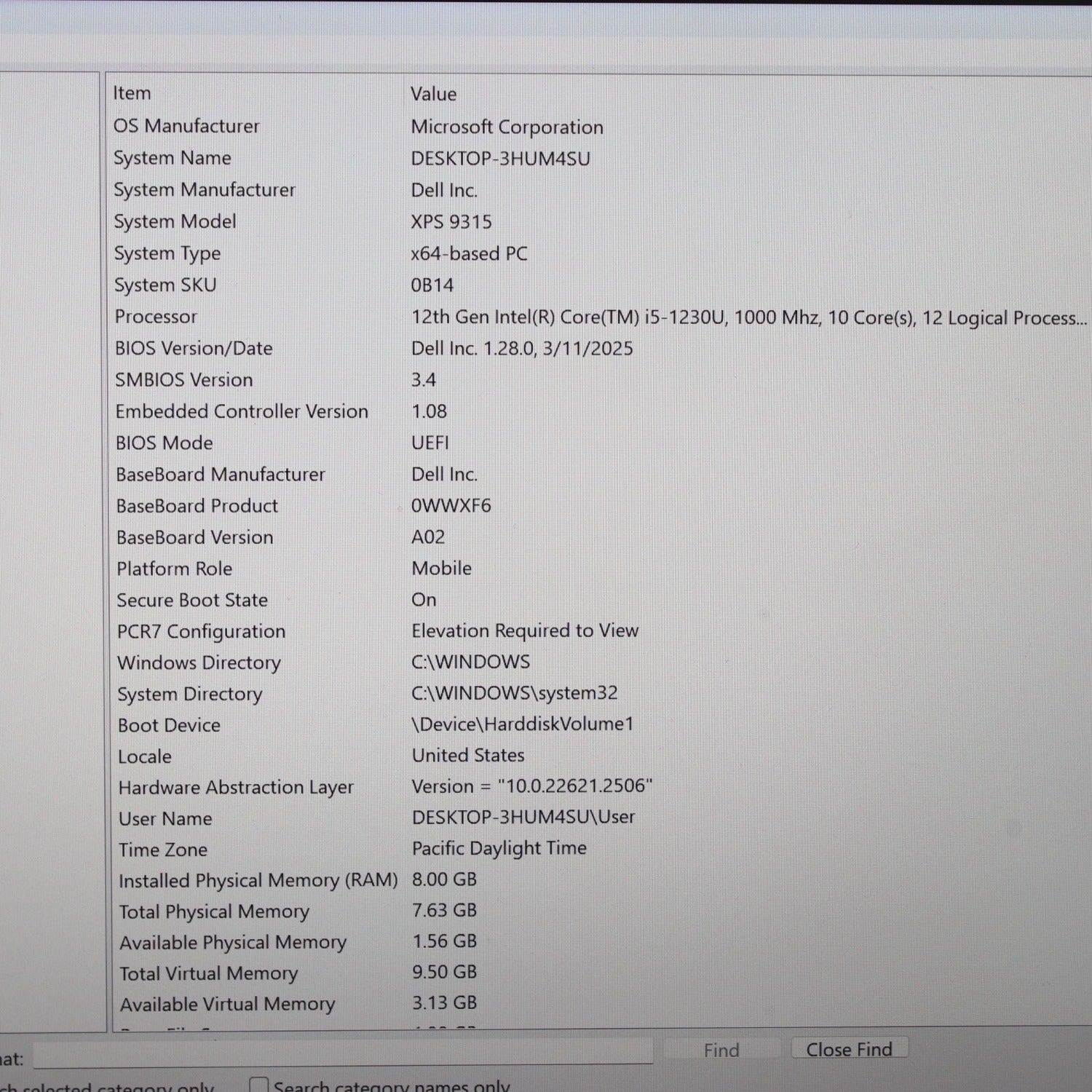
Task: Select the Available Virtual Memory row
Action: click(601, 1004)
